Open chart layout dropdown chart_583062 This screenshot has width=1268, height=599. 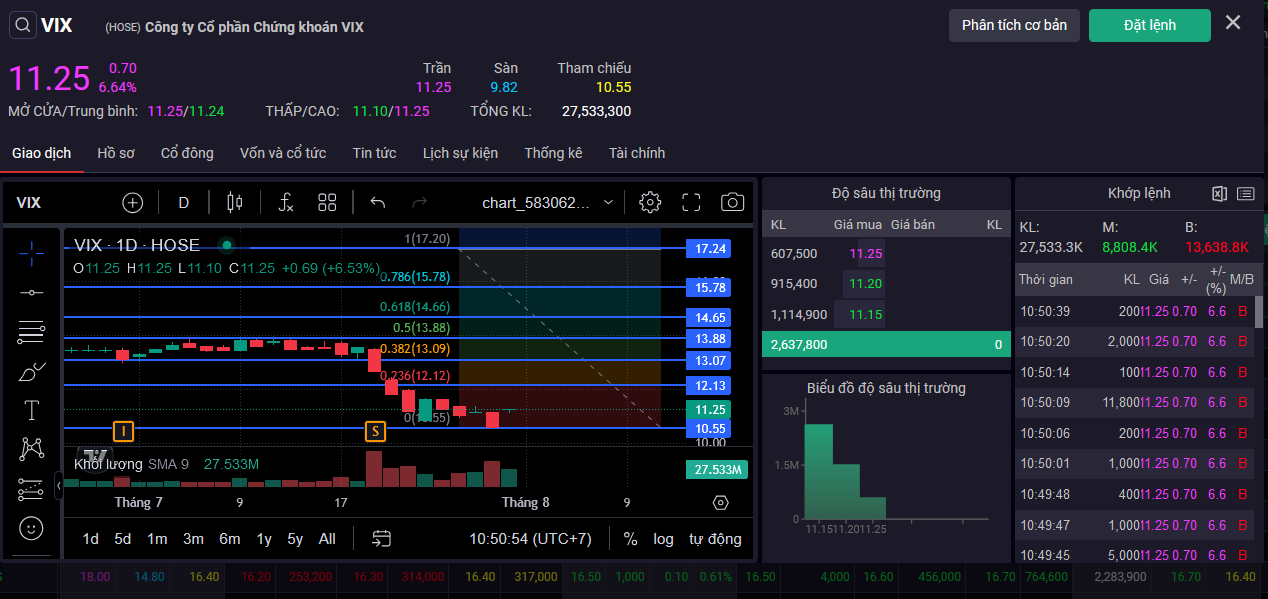tap(547, 203)
